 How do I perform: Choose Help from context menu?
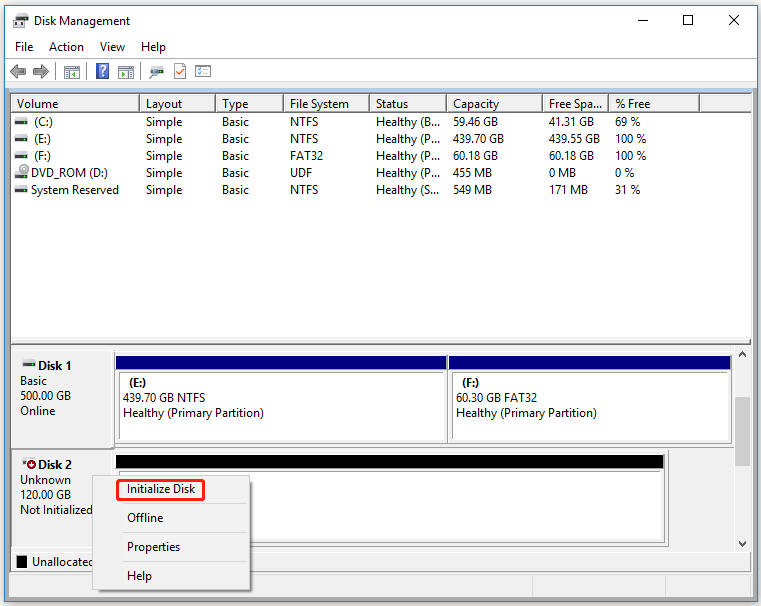[139, 576]
